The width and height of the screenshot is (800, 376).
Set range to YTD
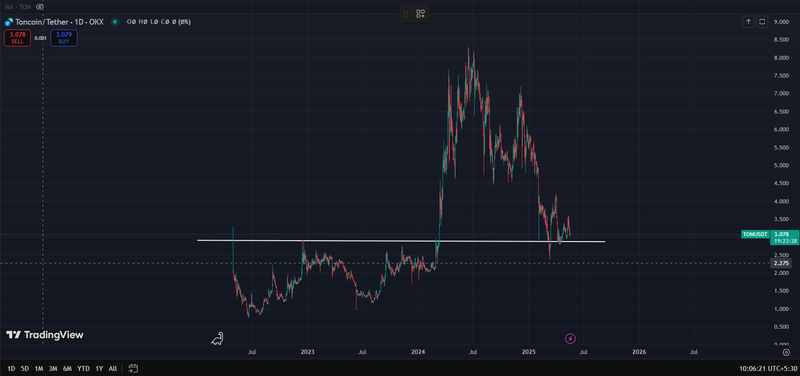coord(84,368)
